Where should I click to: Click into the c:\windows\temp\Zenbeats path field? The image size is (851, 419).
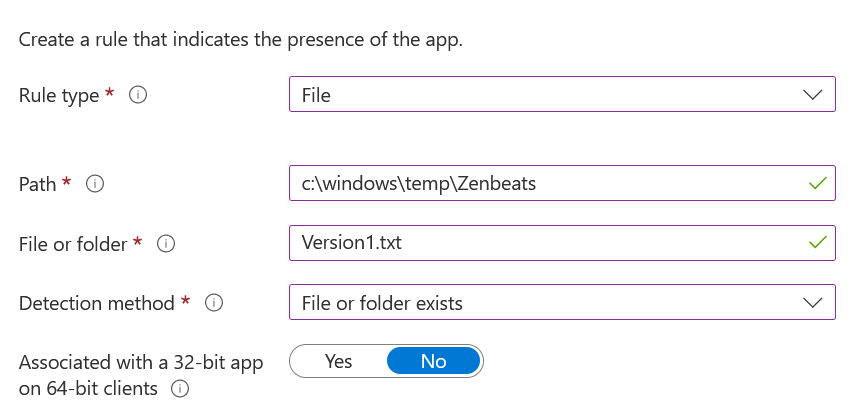(x=550, y=184)
